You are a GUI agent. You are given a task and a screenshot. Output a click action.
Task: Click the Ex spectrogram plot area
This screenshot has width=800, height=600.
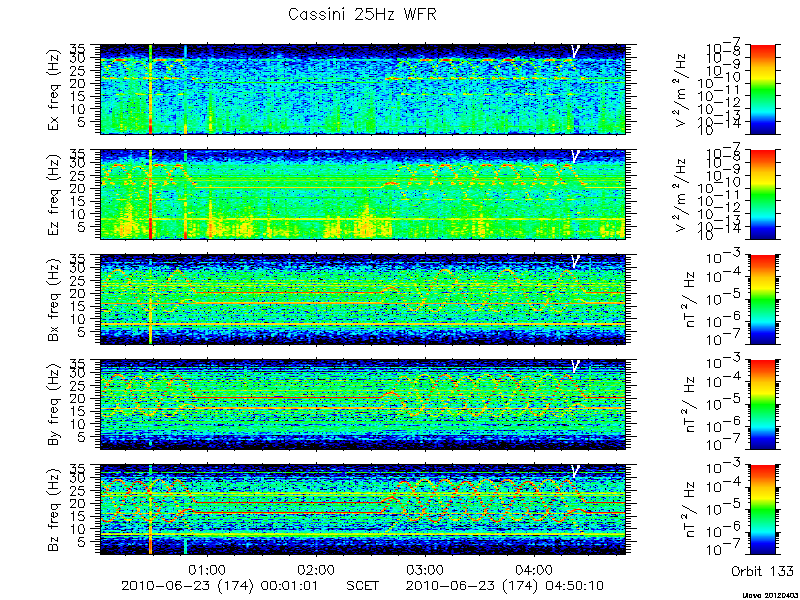tap(362, 89)
